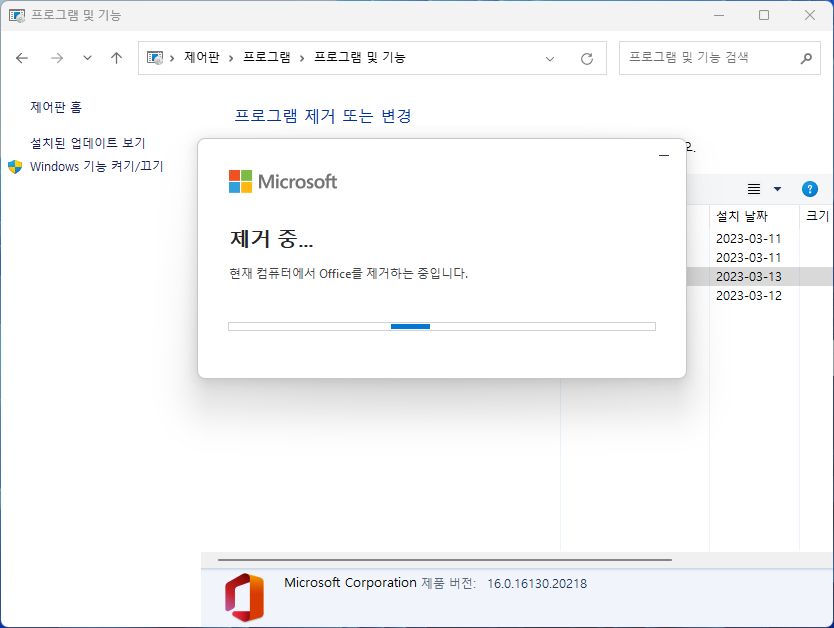Minimize the Office removal dialog

tap(664, 155)
